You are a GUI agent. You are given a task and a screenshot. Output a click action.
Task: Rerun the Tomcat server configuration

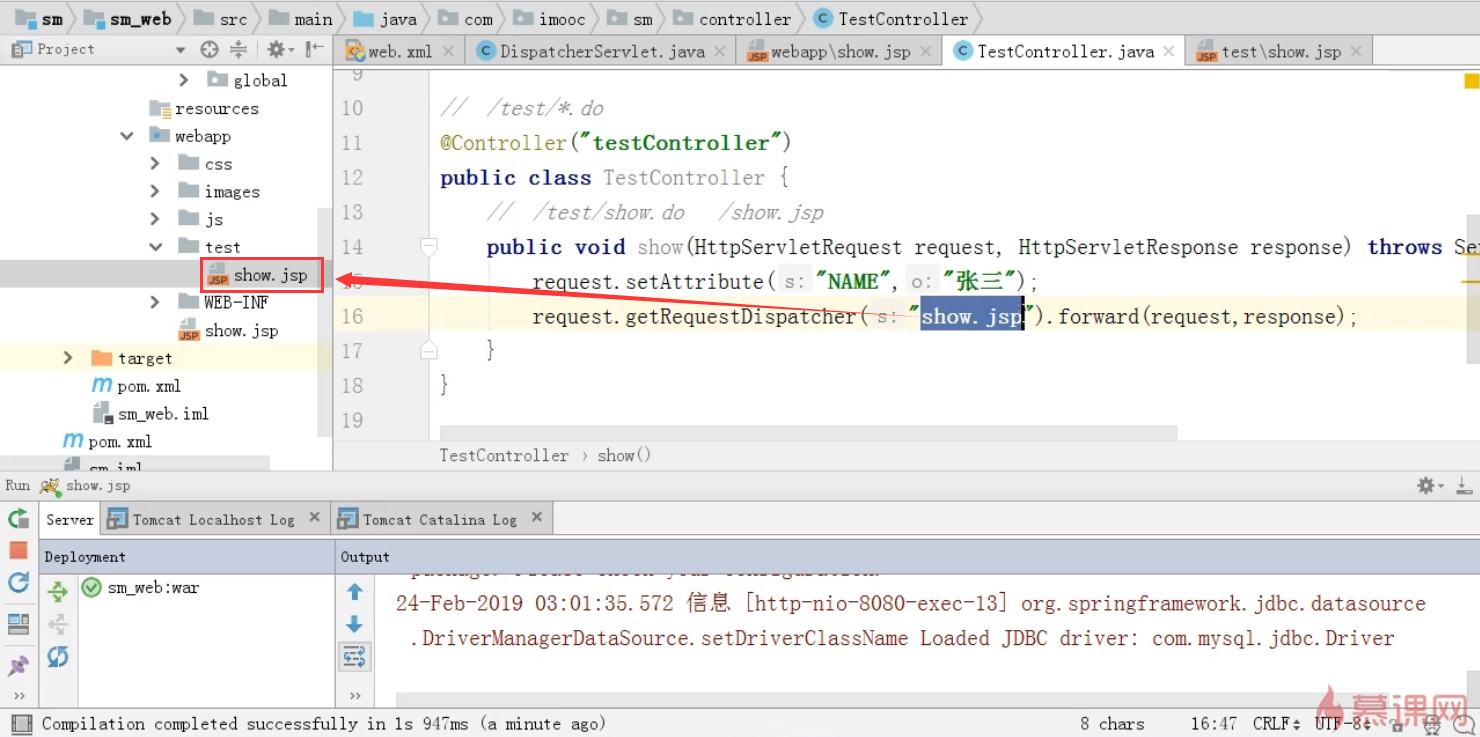point(18,518)
